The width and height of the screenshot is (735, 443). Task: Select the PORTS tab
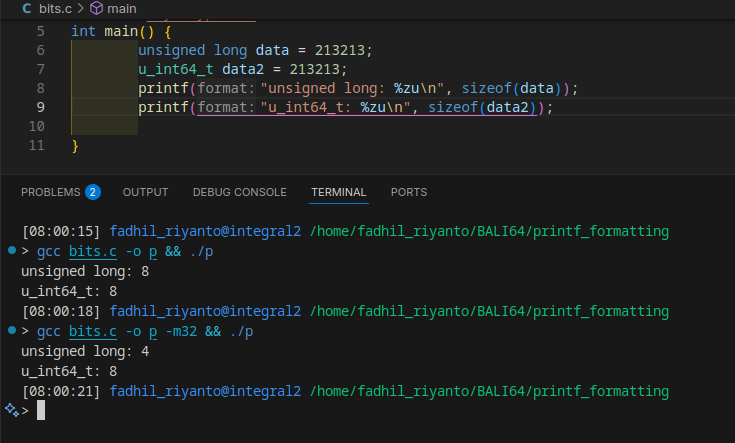408,192
